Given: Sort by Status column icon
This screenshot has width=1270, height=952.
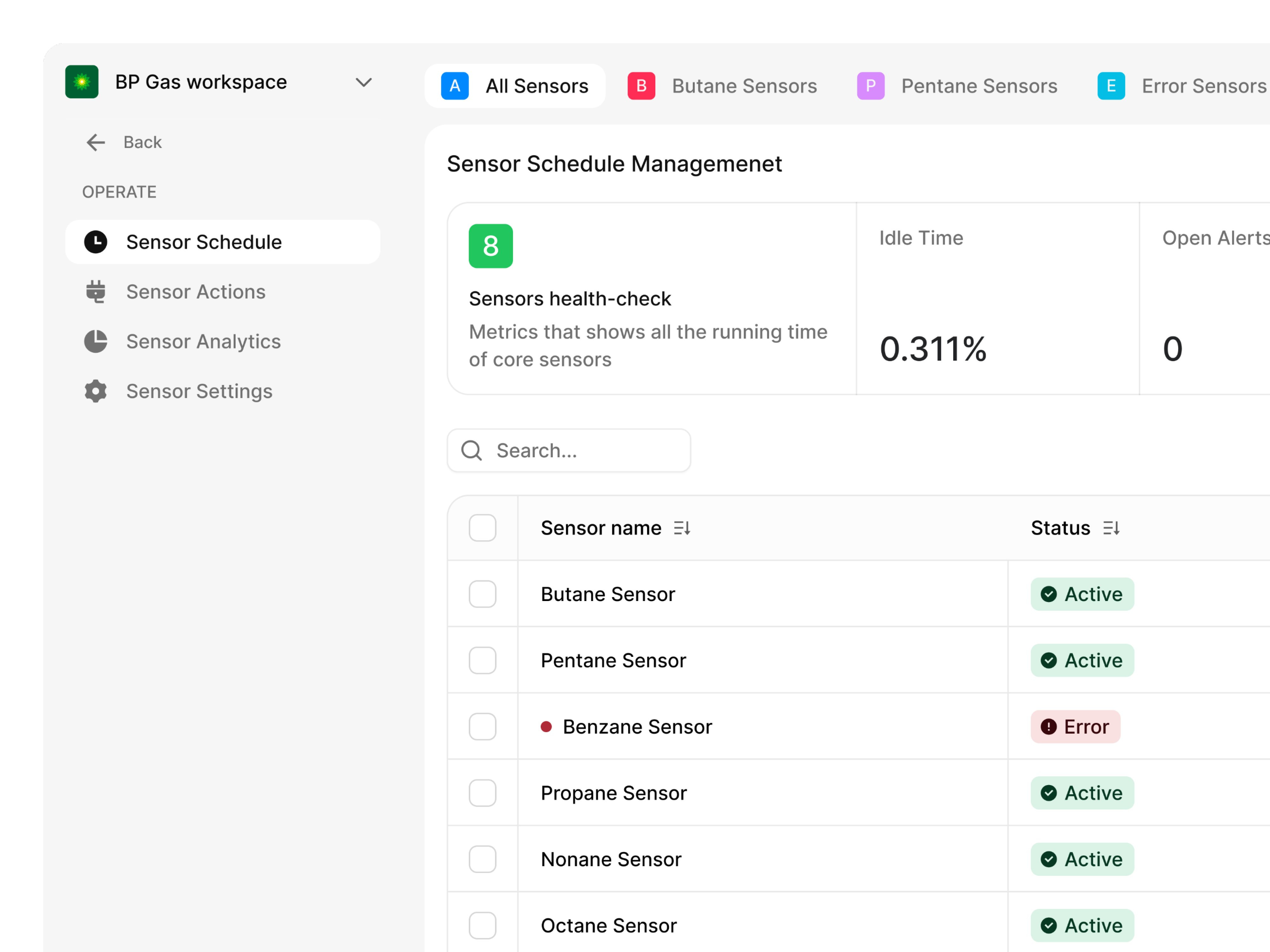Looking at the screenshot, I should click(x=1112, y=528).
